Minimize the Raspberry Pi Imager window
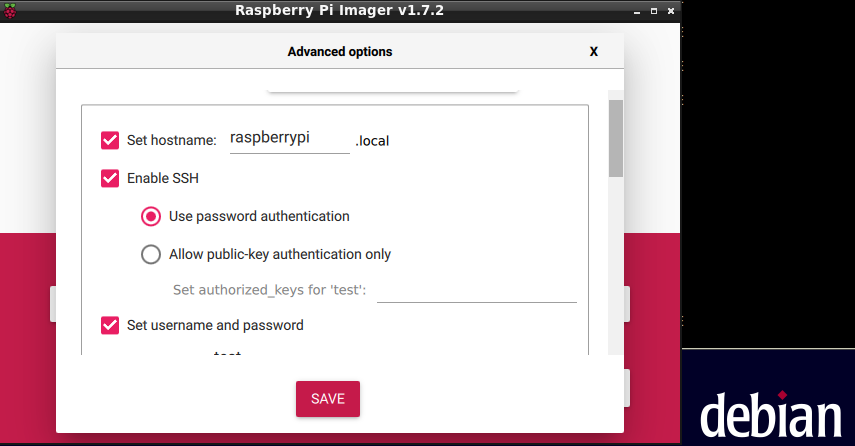The height and width of the screenshot is (446, 855). coord(636,10)
